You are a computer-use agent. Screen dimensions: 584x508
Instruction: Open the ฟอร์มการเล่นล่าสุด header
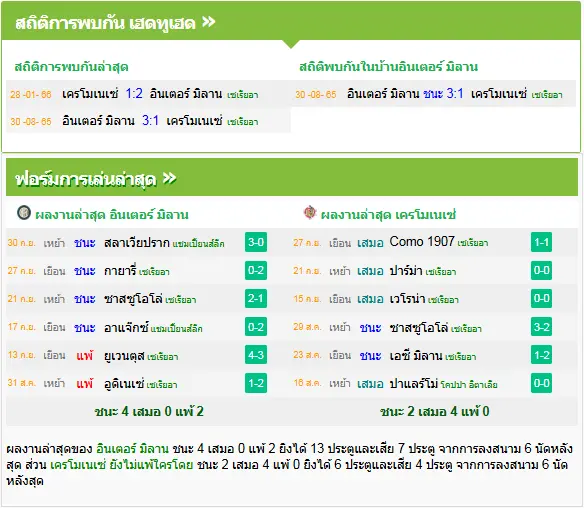(292, 178)
